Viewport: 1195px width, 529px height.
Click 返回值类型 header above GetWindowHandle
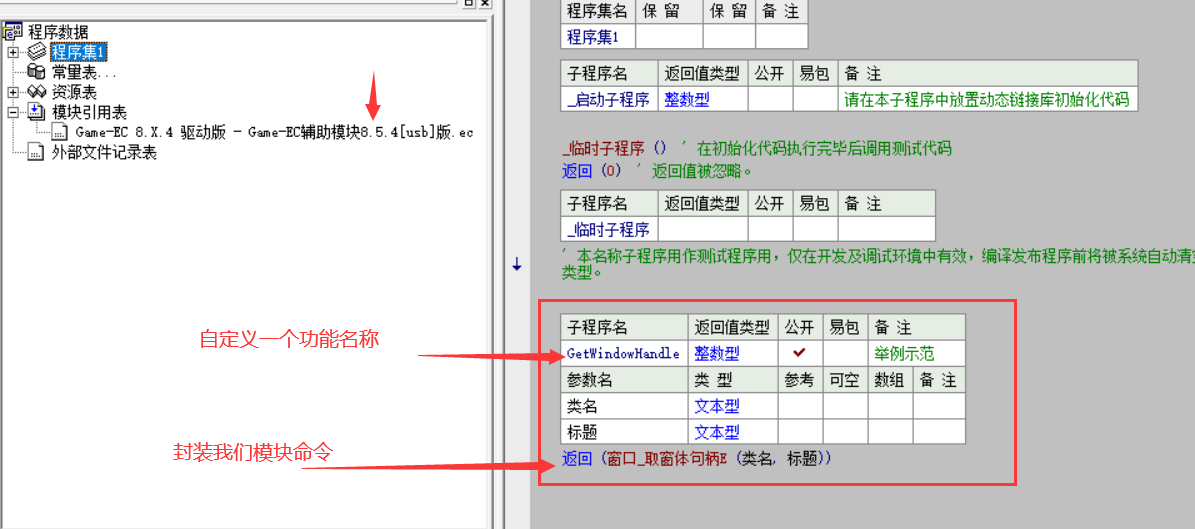point(732,327)
